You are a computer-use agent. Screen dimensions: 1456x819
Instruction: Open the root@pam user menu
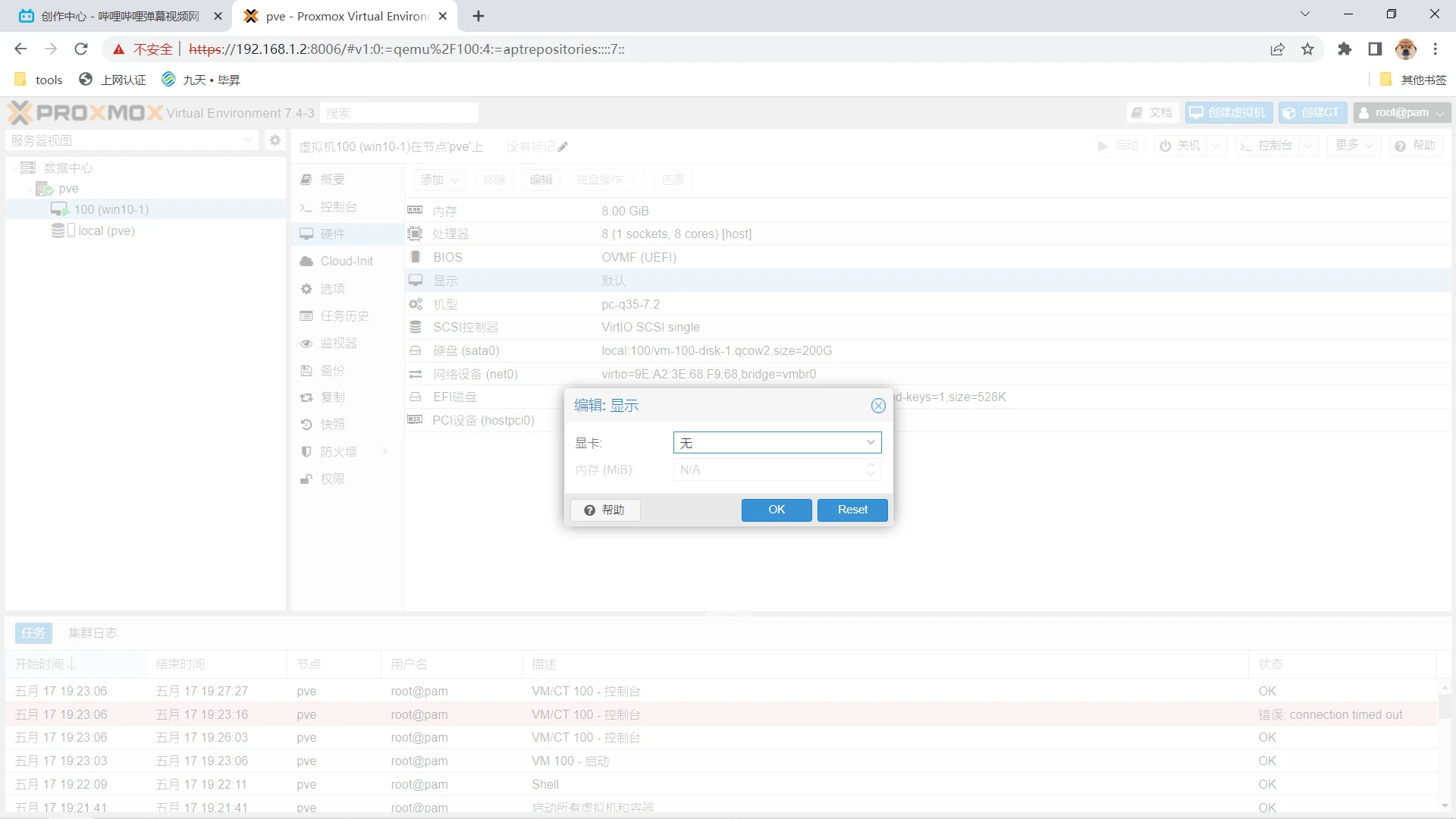[1403, 113]
